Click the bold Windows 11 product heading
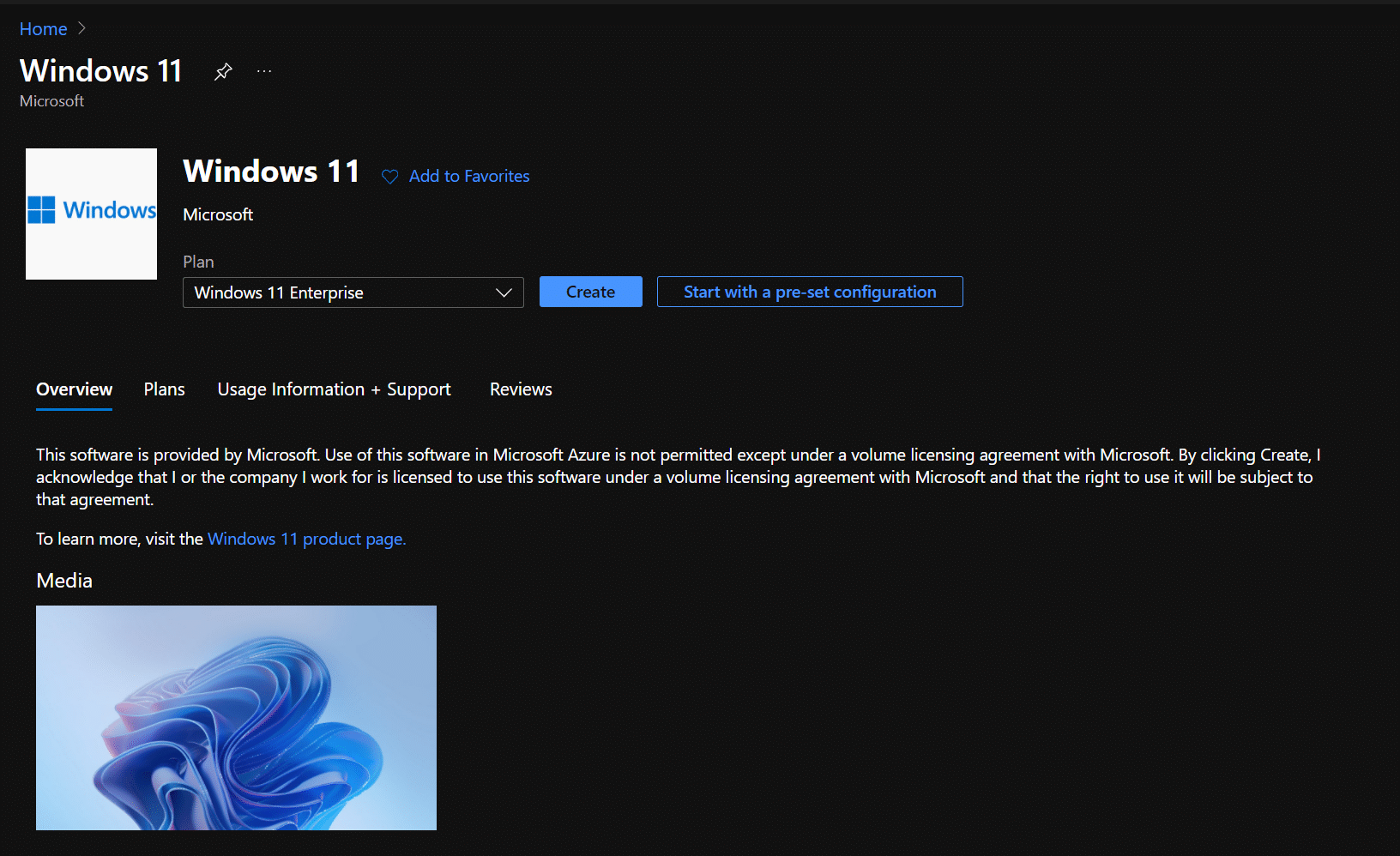 point(271,172)
